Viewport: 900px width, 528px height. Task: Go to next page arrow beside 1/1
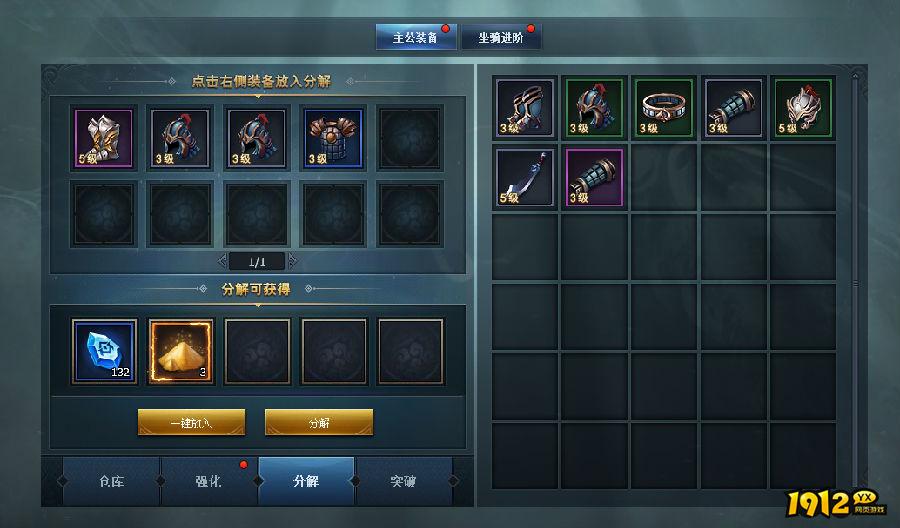[x=293, y=262]
